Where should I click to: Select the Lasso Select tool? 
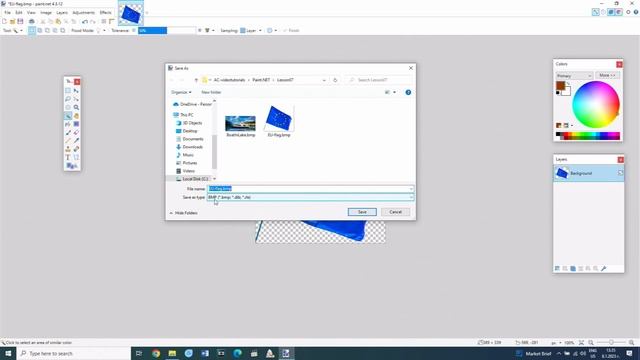pos(68,99)
